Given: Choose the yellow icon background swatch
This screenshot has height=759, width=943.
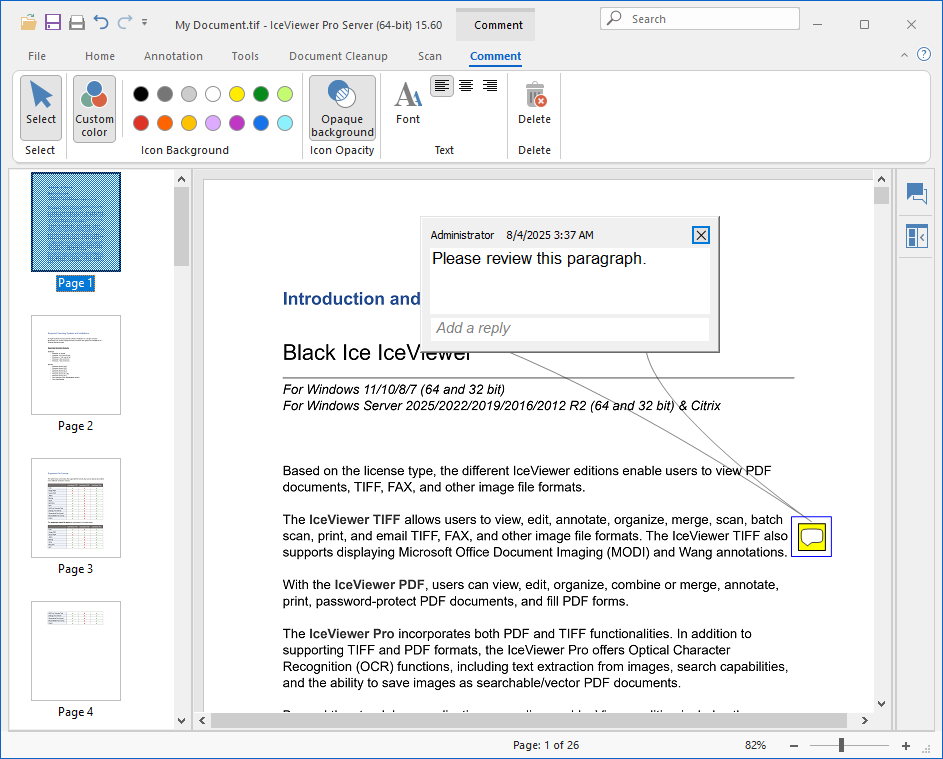Looking at the screenshot, I should point(237,94).
